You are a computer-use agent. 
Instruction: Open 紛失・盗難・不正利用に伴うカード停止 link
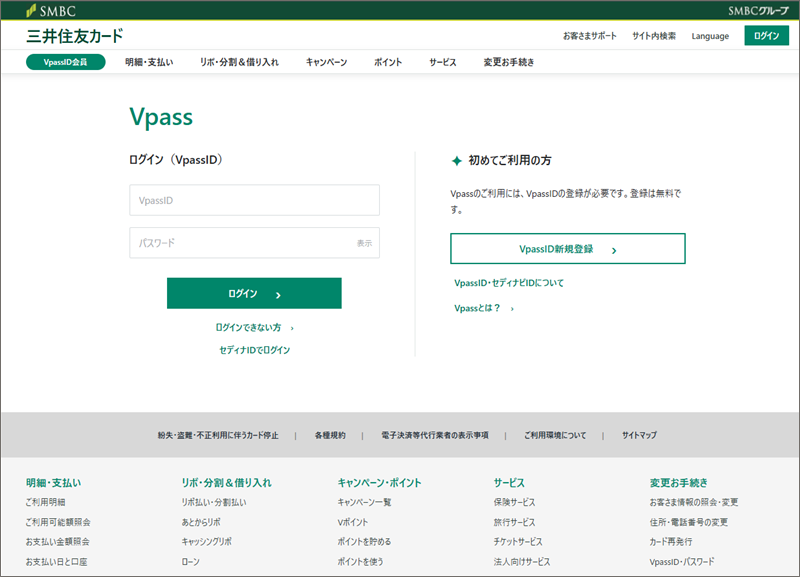(218, 435)
